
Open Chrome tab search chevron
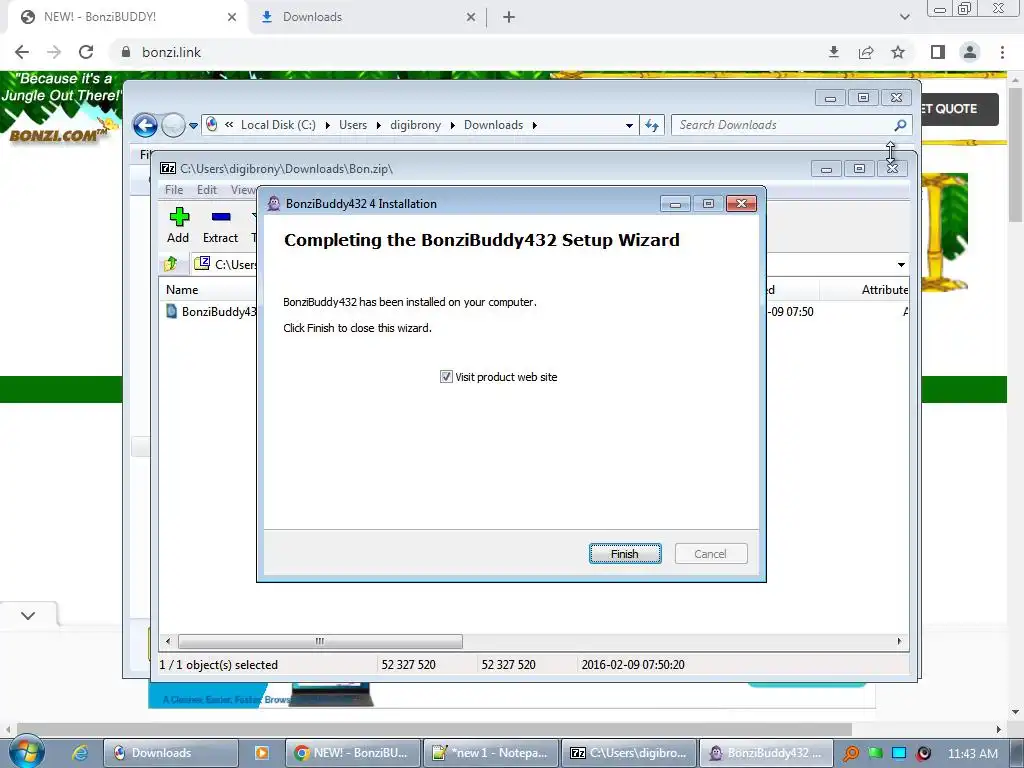point(904,17)
